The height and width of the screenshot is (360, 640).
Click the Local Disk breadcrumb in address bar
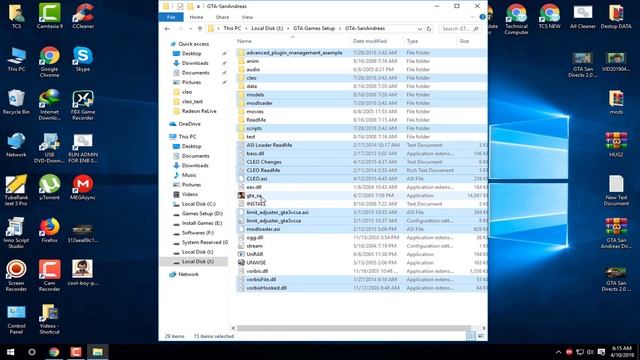267,29
